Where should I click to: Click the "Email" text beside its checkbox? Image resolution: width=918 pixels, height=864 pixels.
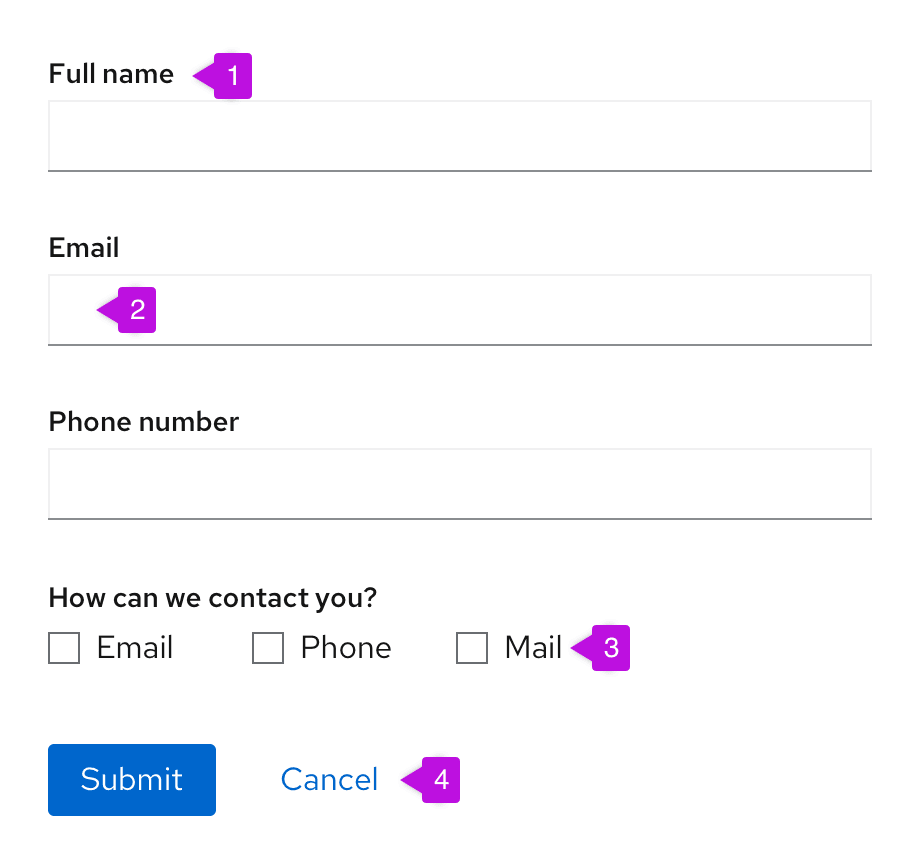[135, 648]
